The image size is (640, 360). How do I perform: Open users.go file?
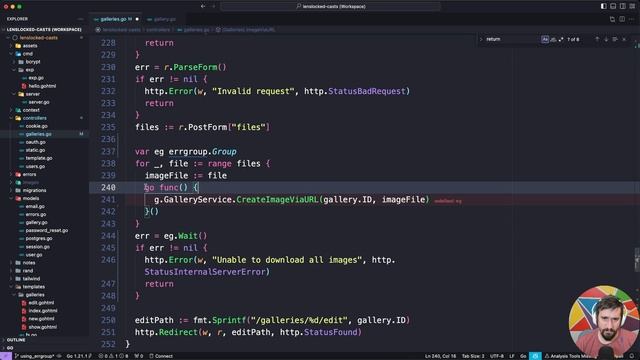pyautogui.click(x=35, y=166)
